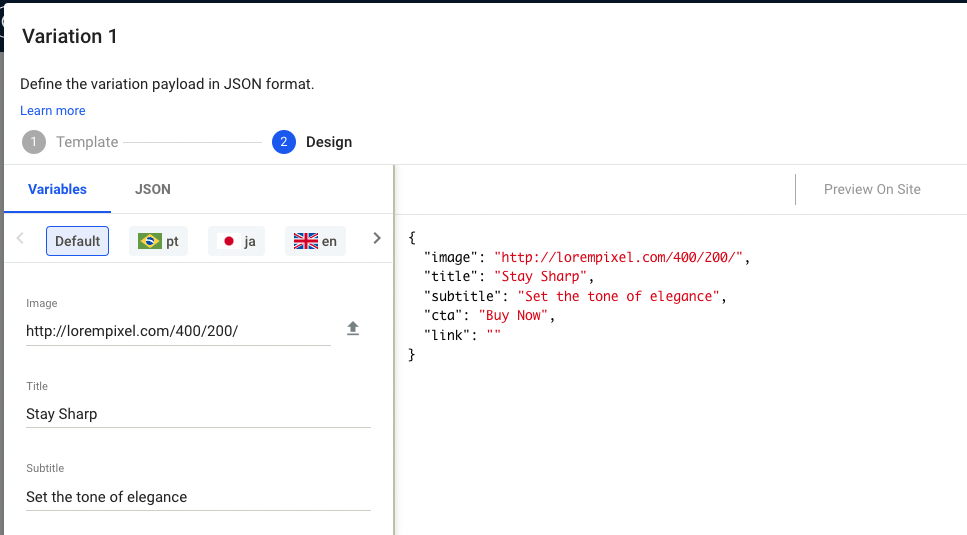Click into the Title field with Stay Sharp

pyautogui.click(x=198, y=414)
